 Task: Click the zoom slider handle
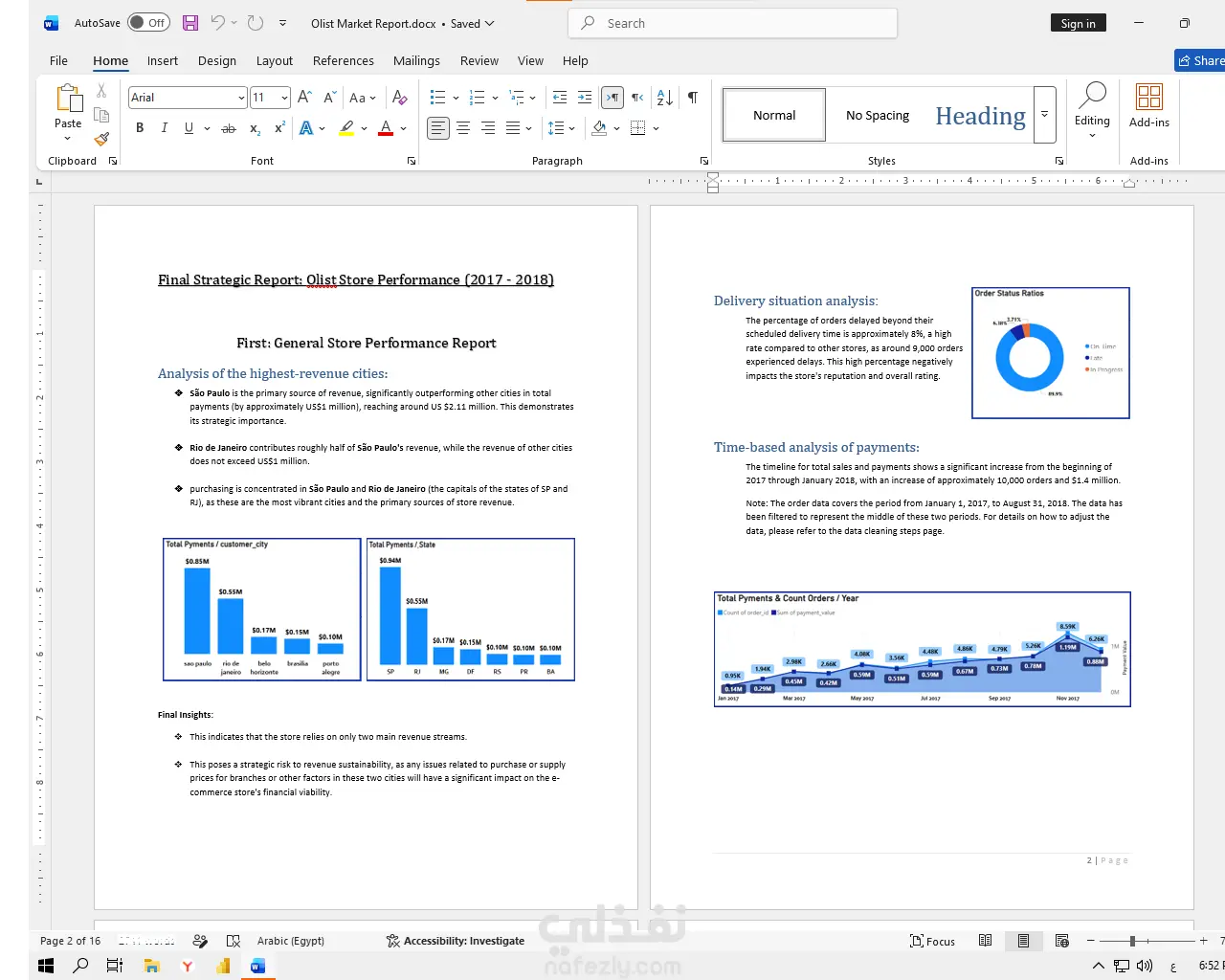click(1132, 941)
